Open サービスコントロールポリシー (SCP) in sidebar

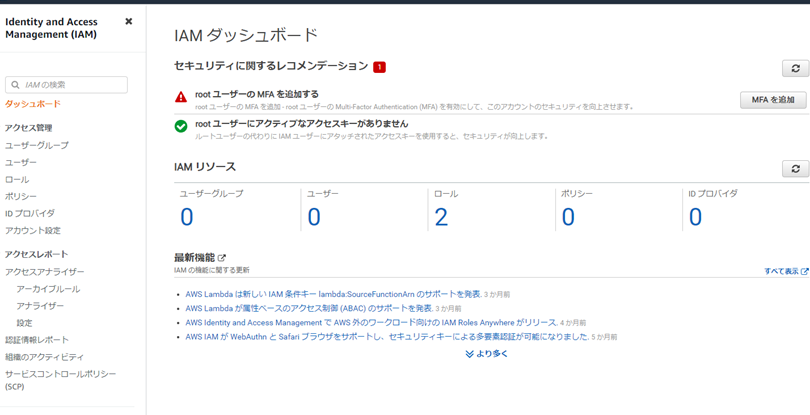[x=60, y=380]
